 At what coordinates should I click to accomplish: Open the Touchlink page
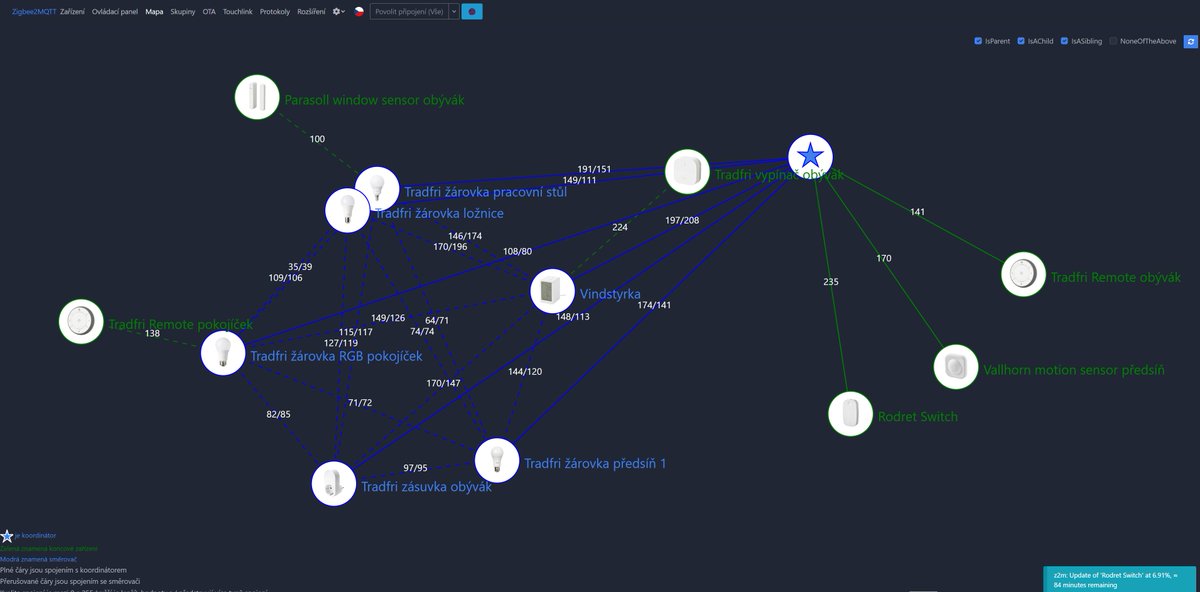pos(238,11)
